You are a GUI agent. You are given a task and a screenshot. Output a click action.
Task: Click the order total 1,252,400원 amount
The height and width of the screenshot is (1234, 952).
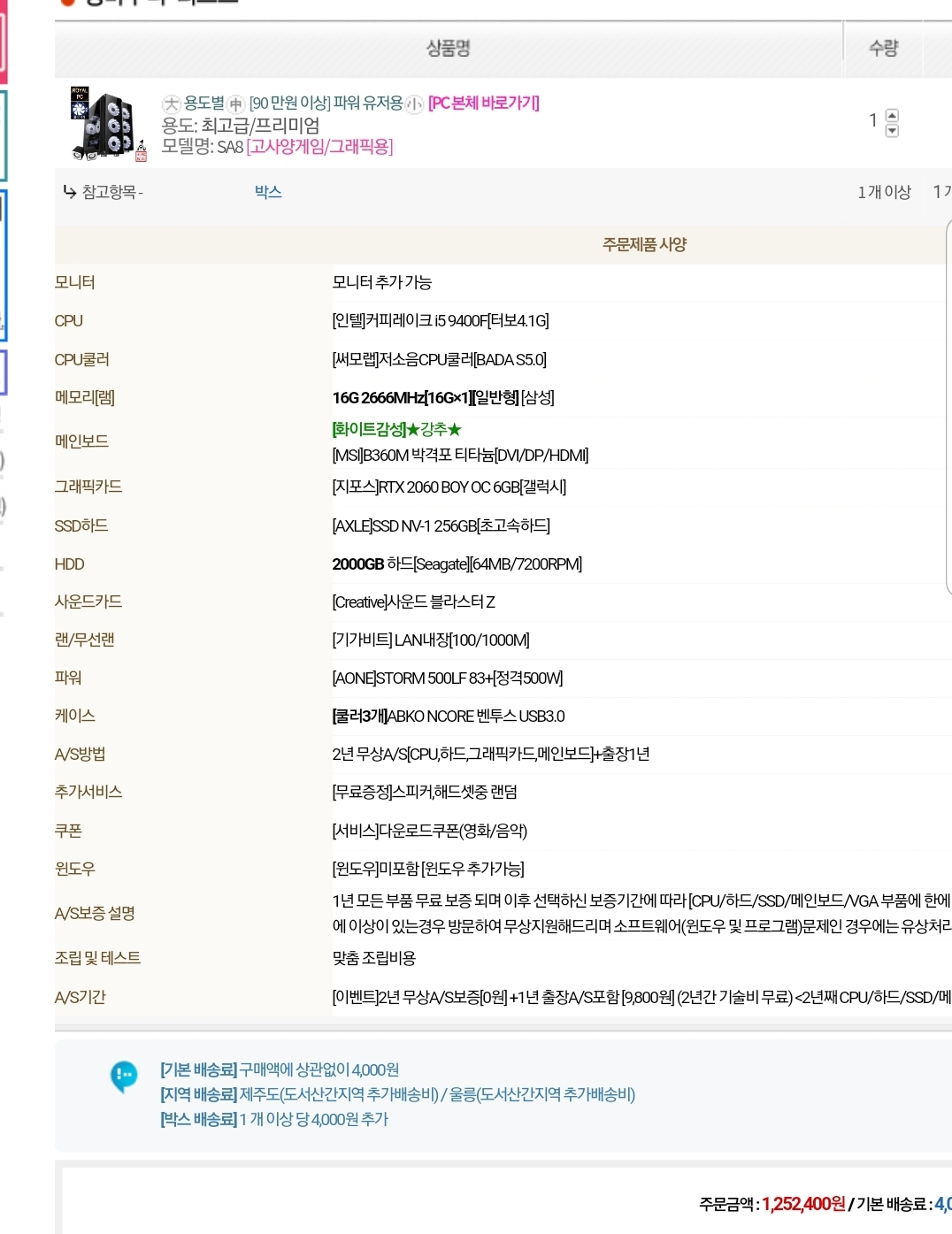coord(803,1204)
